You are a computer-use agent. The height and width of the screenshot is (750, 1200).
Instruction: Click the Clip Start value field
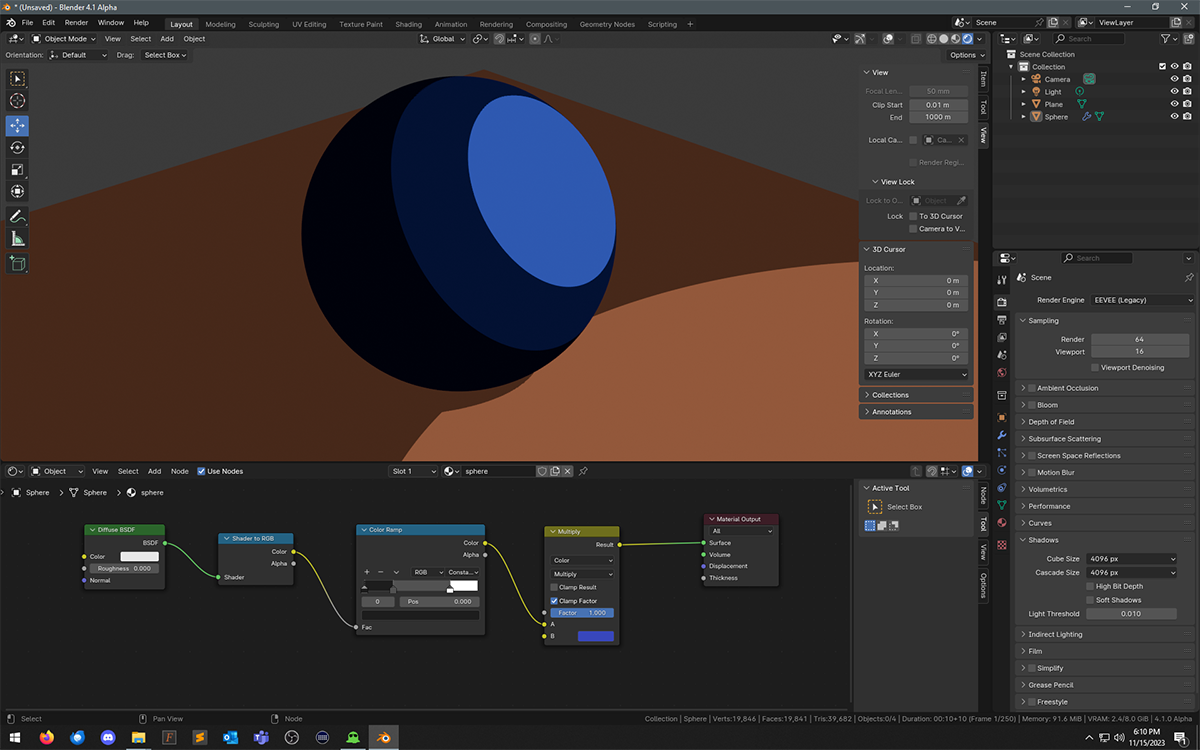tap(937, 105)
